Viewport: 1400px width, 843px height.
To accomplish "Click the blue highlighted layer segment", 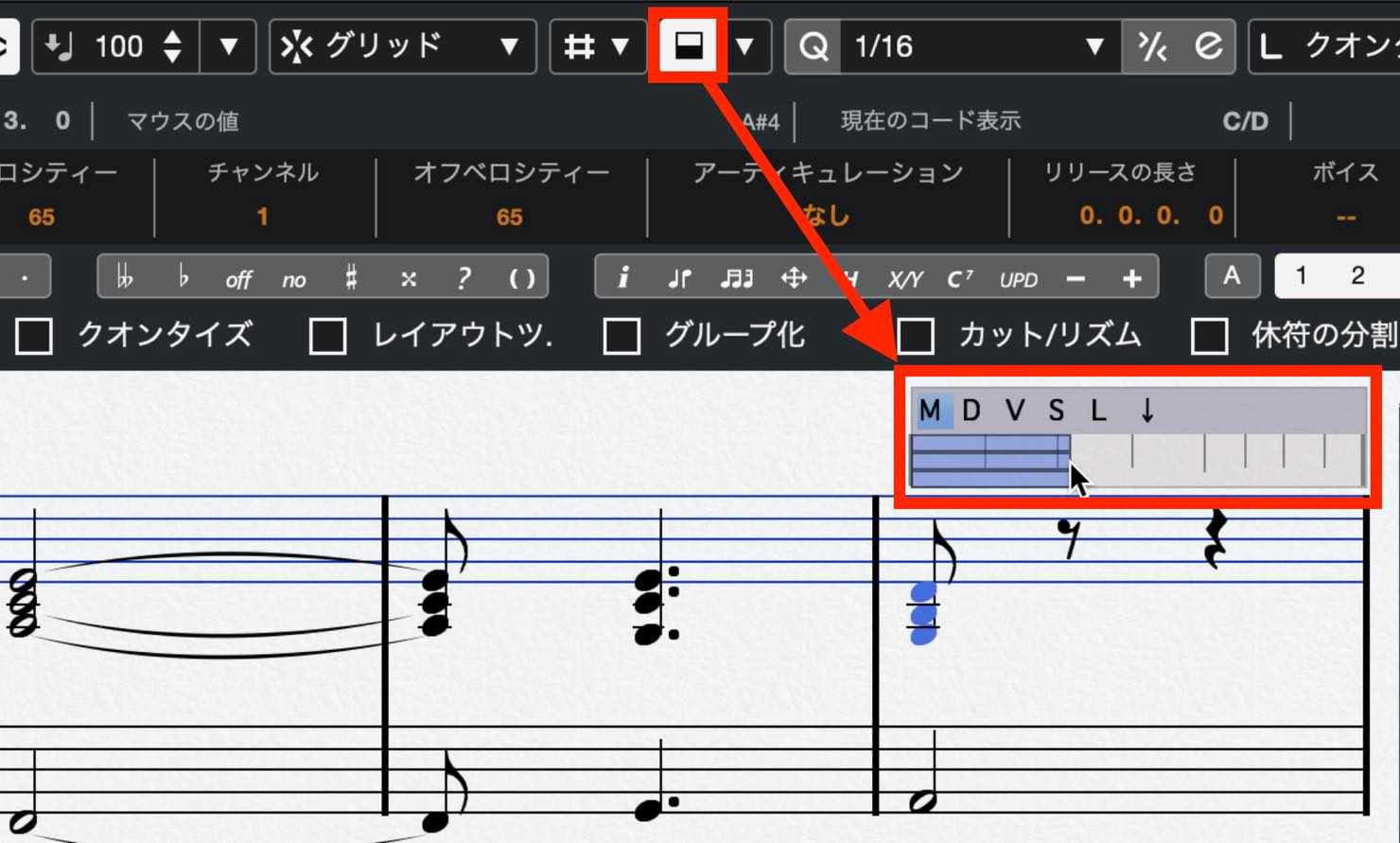I will coord(989,461).
